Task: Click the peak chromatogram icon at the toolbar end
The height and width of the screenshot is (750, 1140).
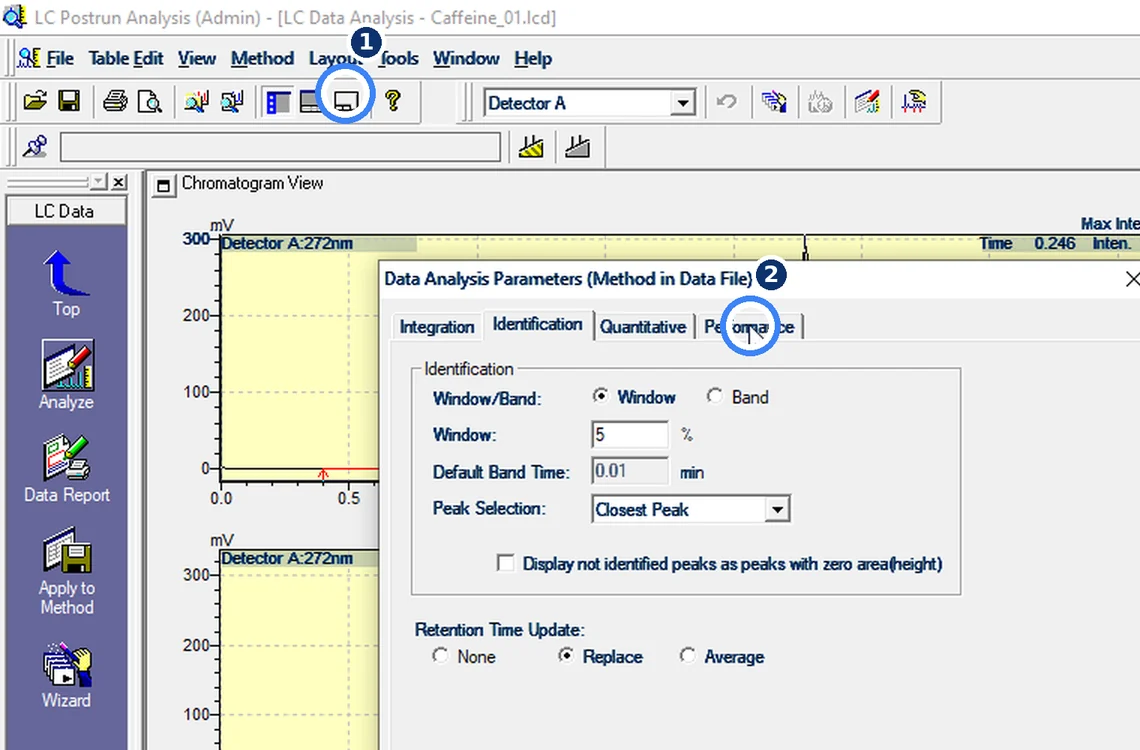Action: tap(914, 102)
